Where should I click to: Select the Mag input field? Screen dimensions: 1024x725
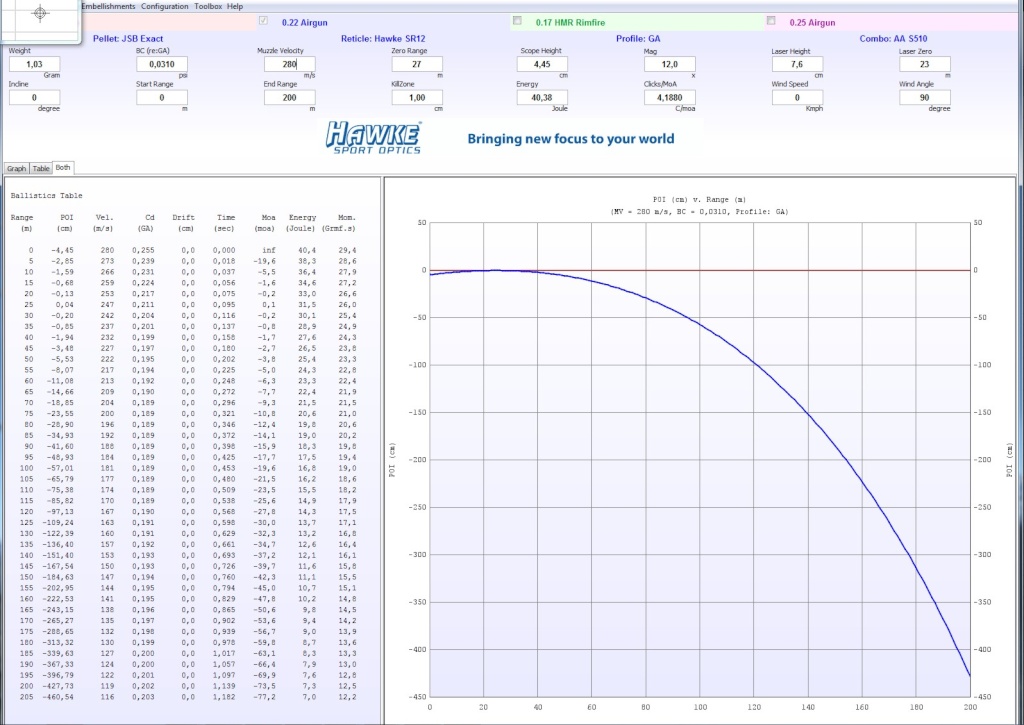(x=669, y=64)
